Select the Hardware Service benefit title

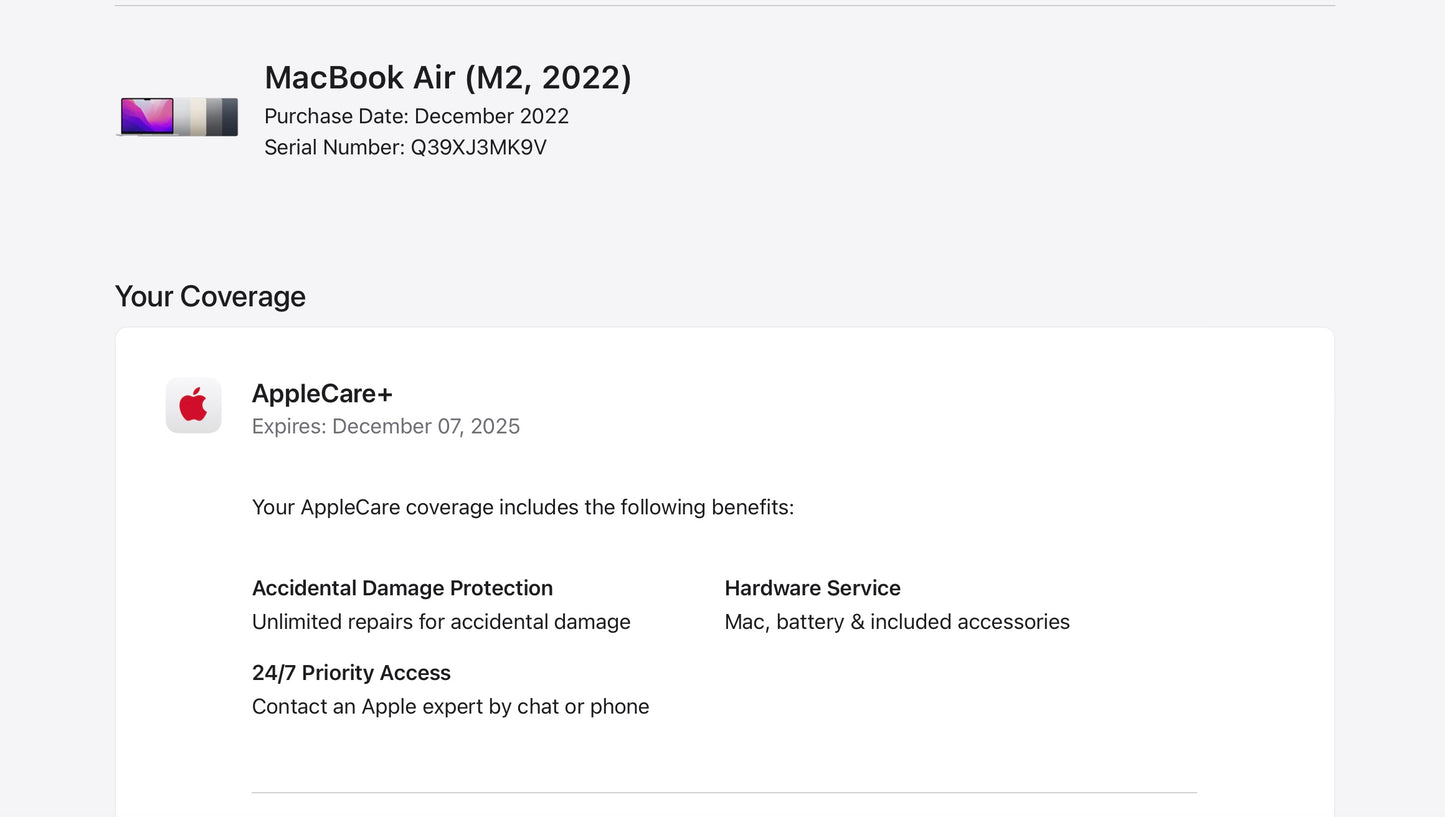(x=812, y=588)
